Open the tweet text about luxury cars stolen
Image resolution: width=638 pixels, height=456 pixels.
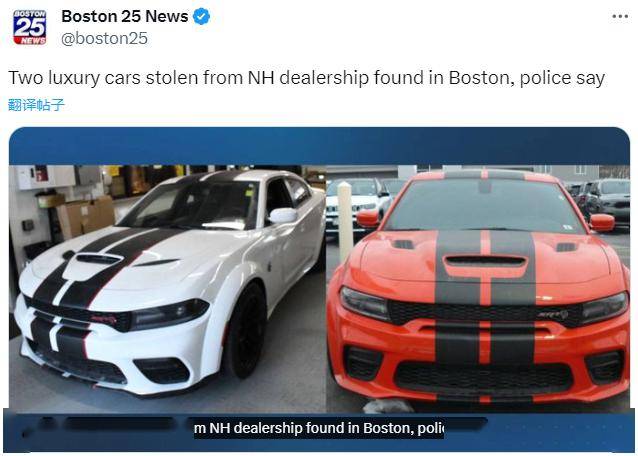pos(306,78)
